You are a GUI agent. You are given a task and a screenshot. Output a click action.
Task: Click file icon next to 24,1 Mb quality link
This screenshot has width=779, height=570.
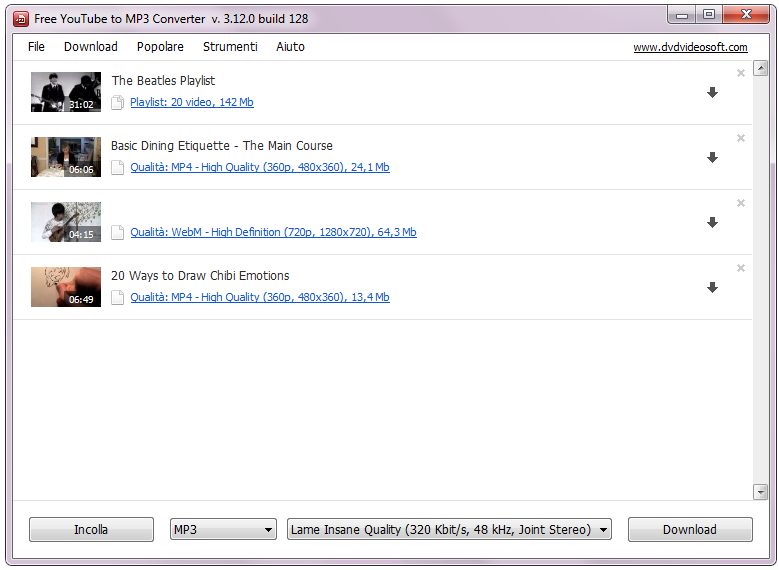tap(117, 167)
